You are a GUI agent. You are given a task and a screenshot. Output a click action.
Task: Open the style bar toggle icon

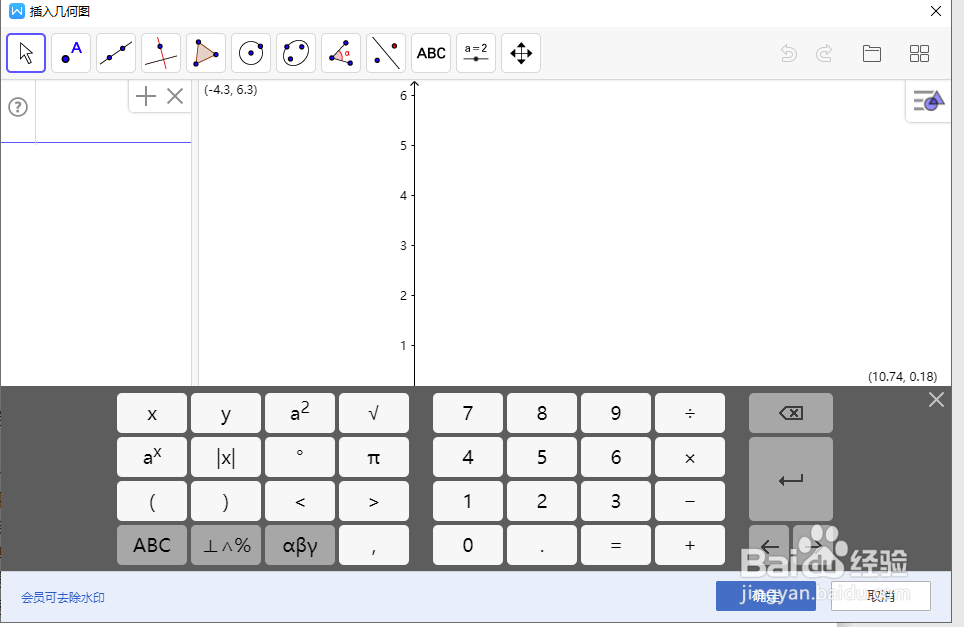(x=928, y=101)
